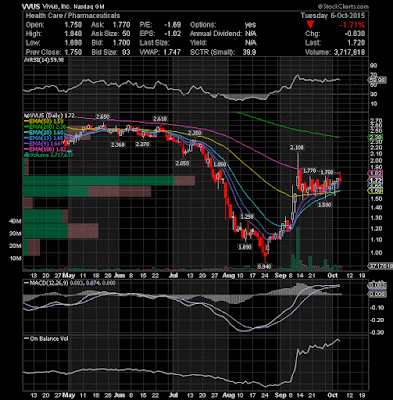This screenshot has height=400, width=393.
Task: Click the yellow EMA(50) legend entry
Action: (x=43, y=121)
